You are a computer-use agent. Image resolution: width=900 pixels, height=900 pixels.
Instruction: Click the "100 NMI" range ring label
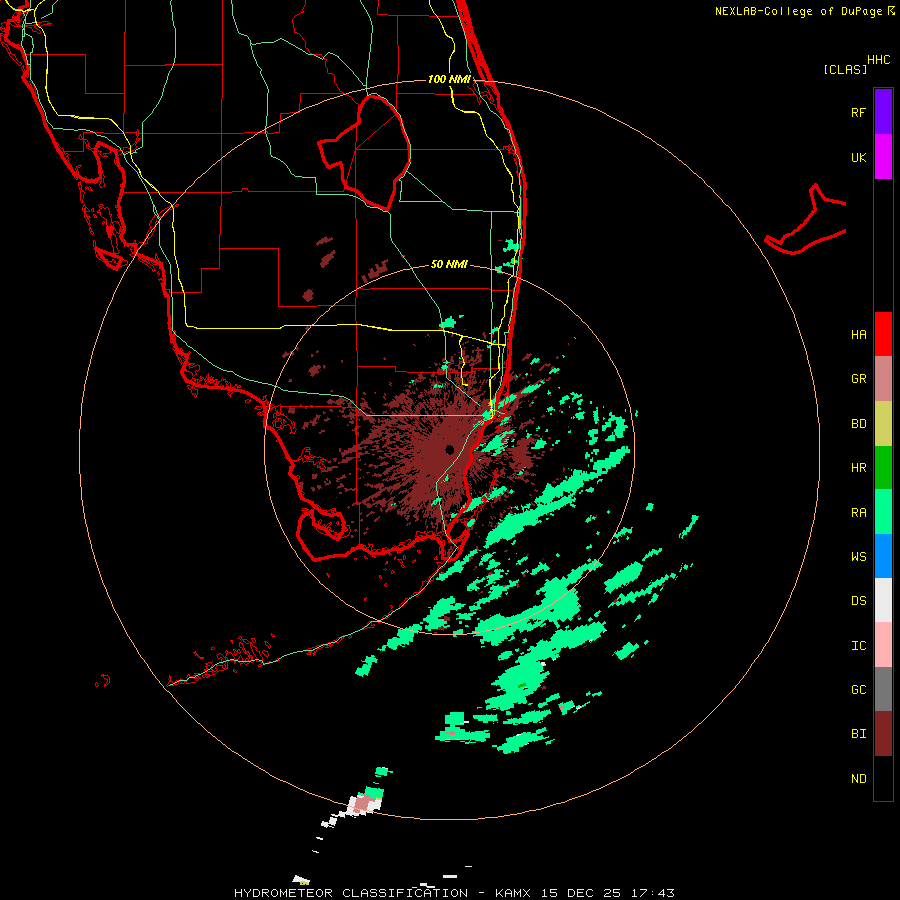click(449, 79)
